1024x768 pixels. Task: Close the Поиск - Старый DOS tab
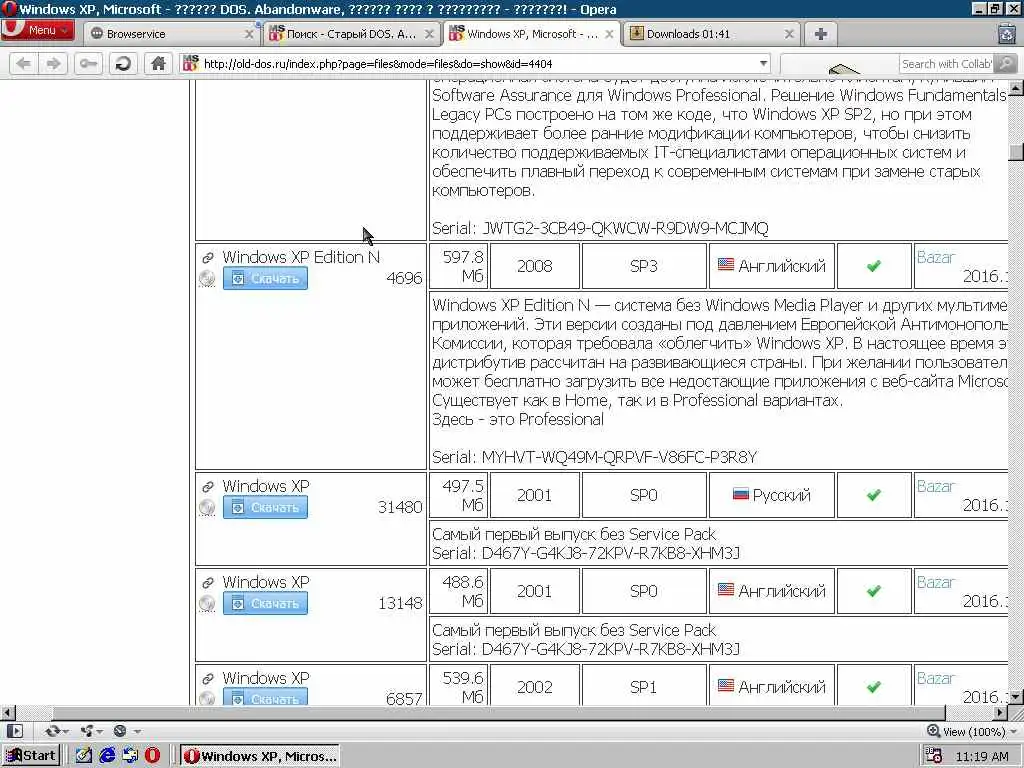tap(429, 34)
